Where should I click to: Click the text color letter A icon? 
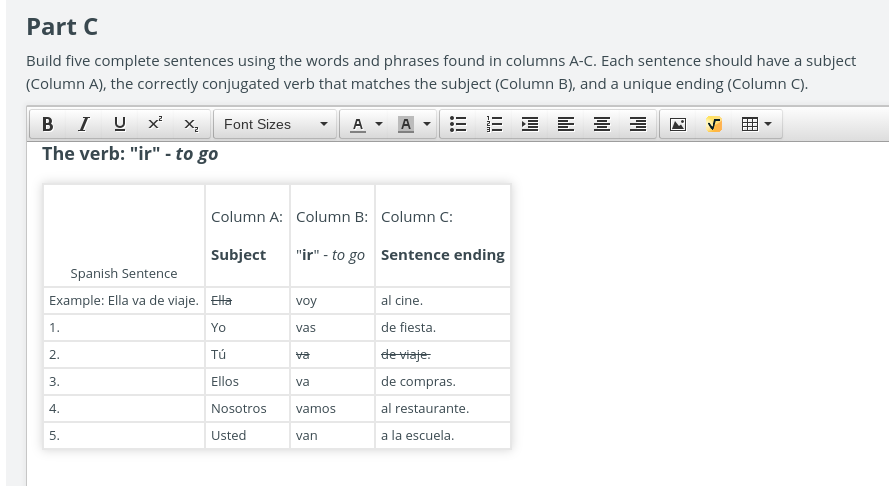point(357,124)
